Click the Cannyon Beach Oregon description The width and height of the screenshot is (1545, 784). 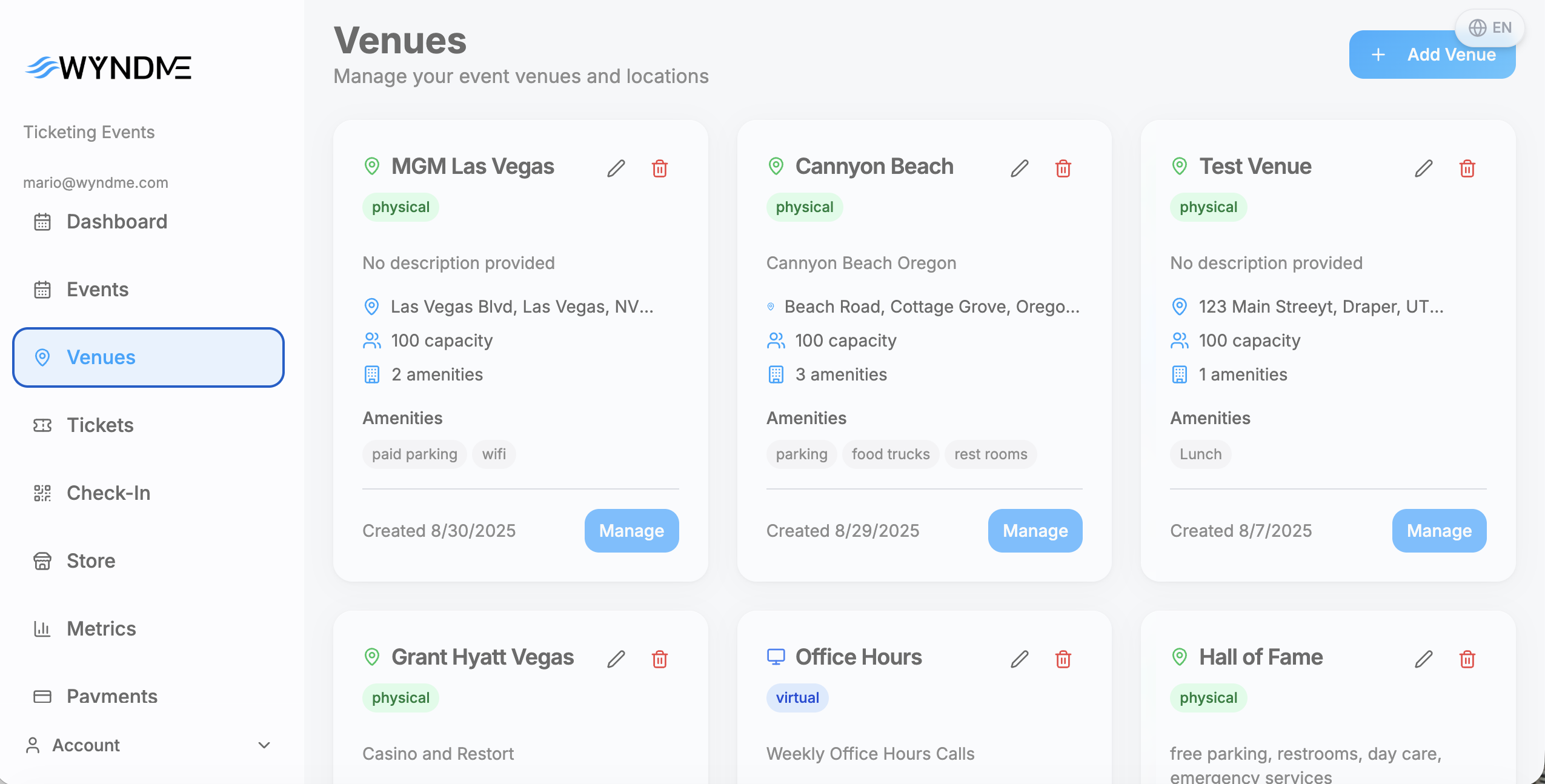(x=862, y=263)
